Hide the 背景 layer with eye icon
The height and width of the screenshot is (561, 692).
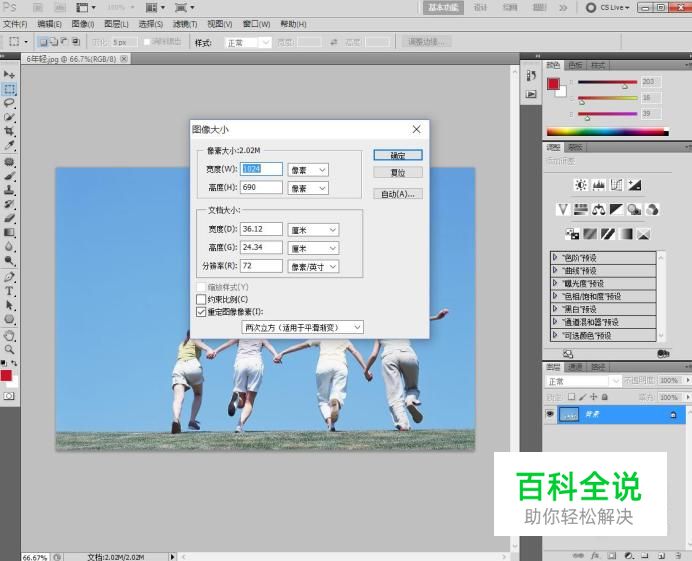point(550,414)
